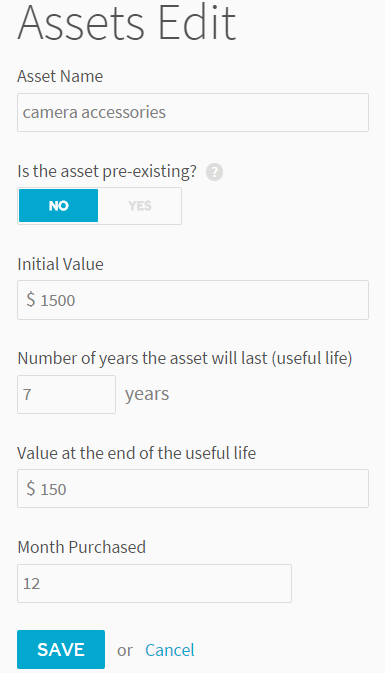
Task: Click into the Initial Value field showing 1500
Action: coord(193,300)
